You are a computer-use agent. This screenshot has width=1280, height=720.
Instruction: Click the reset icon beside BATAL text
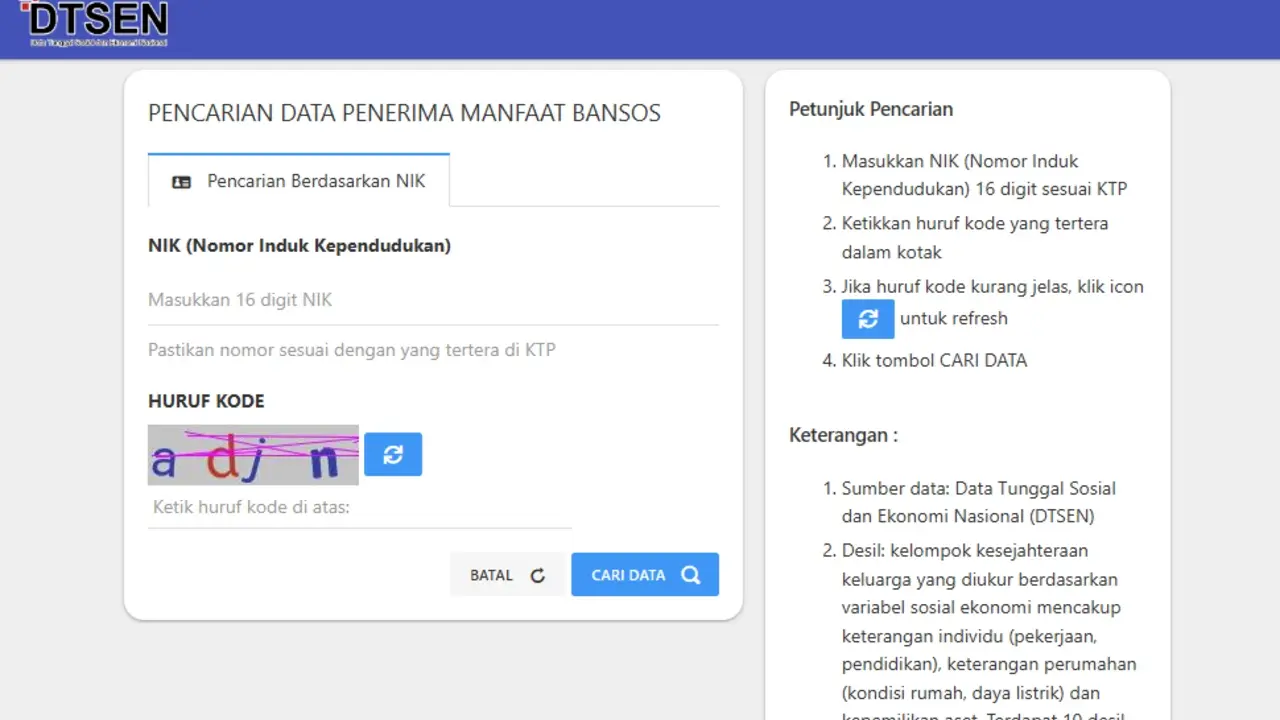click(x=538, y=575)
